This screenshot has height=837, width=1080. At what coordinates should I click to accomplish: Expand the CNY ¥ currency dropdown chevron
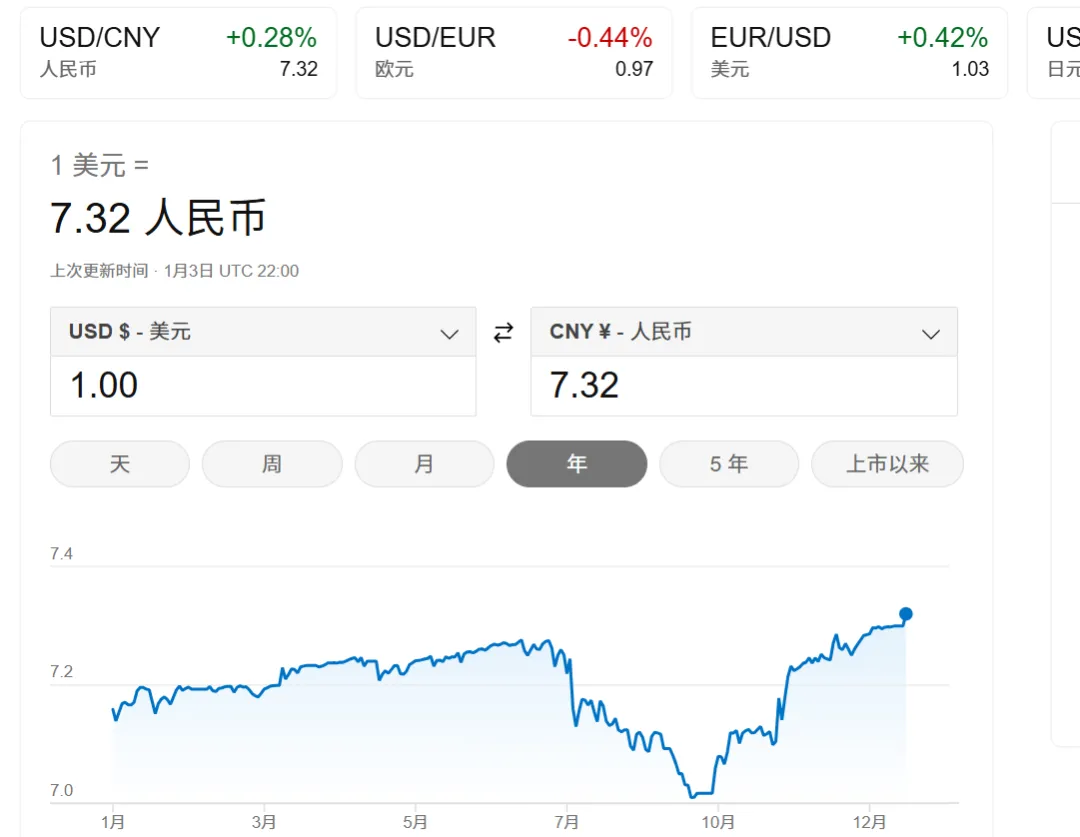point(931,334)
